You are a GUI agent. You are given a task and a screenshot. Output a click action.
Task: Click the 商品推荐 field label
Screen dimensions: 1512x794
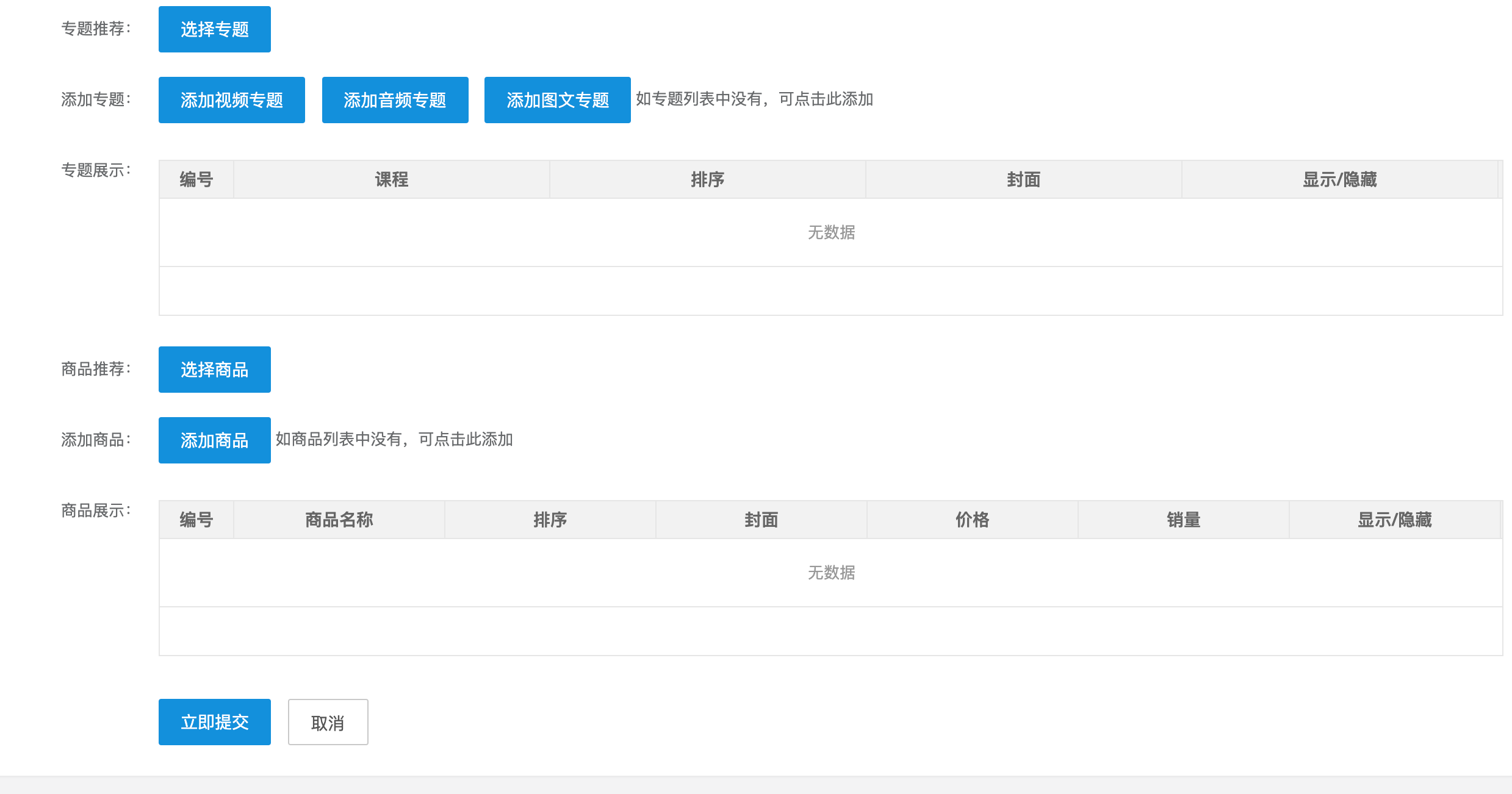click(x=96, y=369)
